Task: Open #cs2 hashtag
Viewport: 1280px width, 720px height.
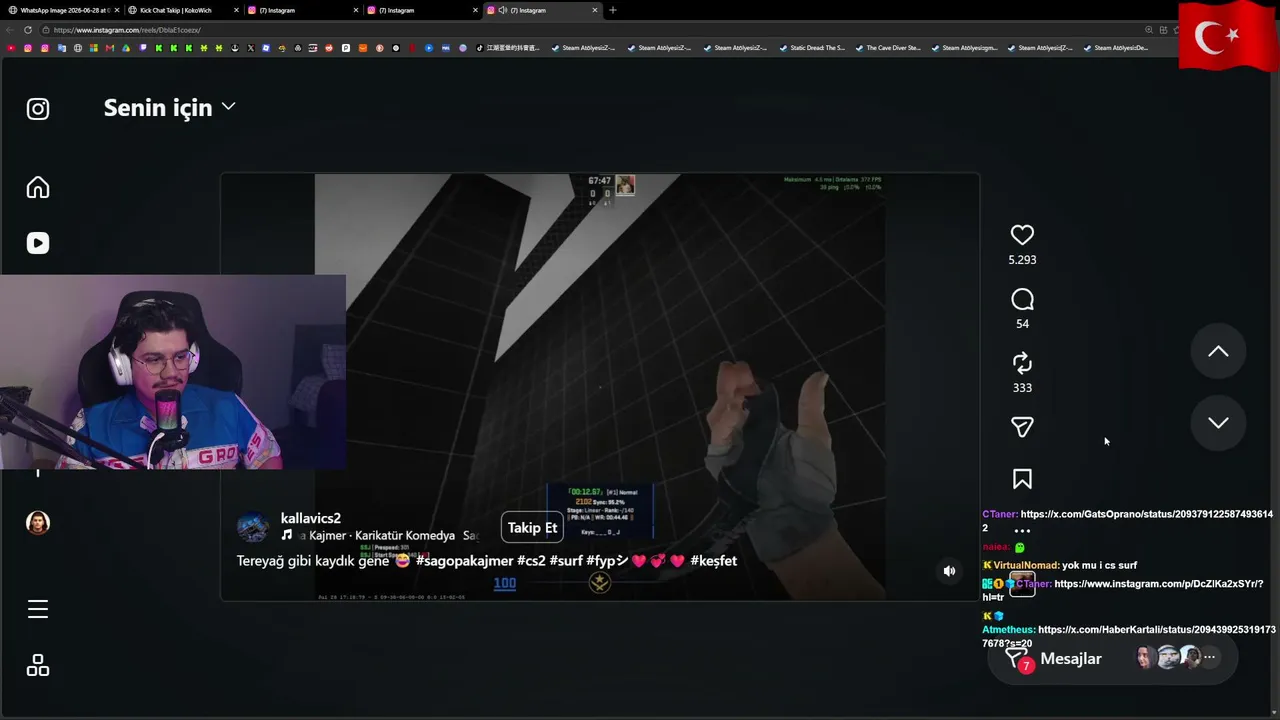Action: [531, 561]
